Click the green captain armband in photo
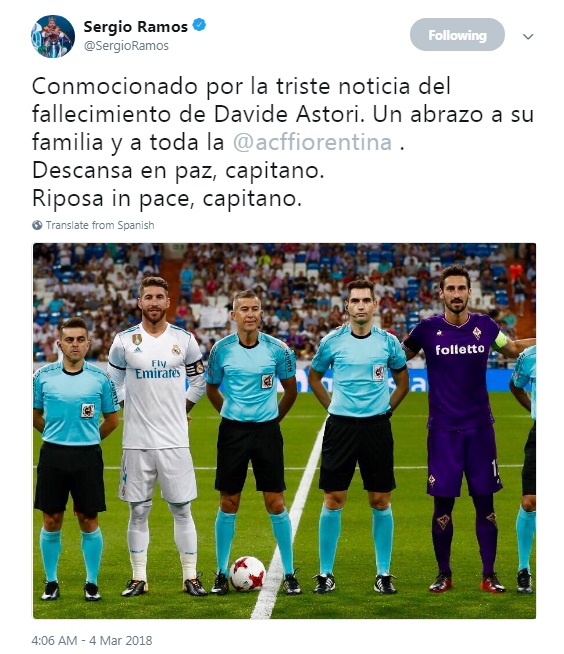Screen dimensions: 564x654 499,341
